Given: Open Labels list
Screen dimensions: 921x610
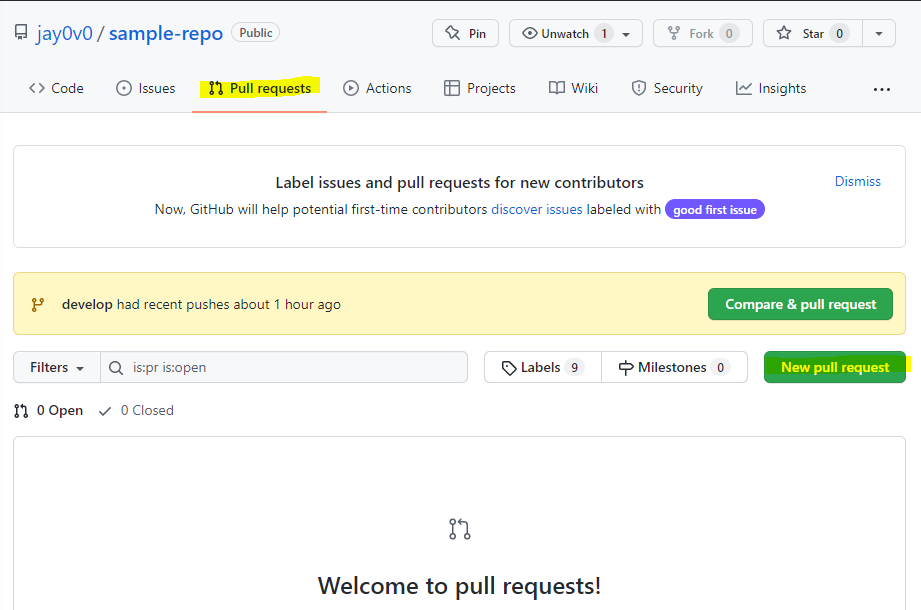Looking at the screenshot, I should (543, 368).
